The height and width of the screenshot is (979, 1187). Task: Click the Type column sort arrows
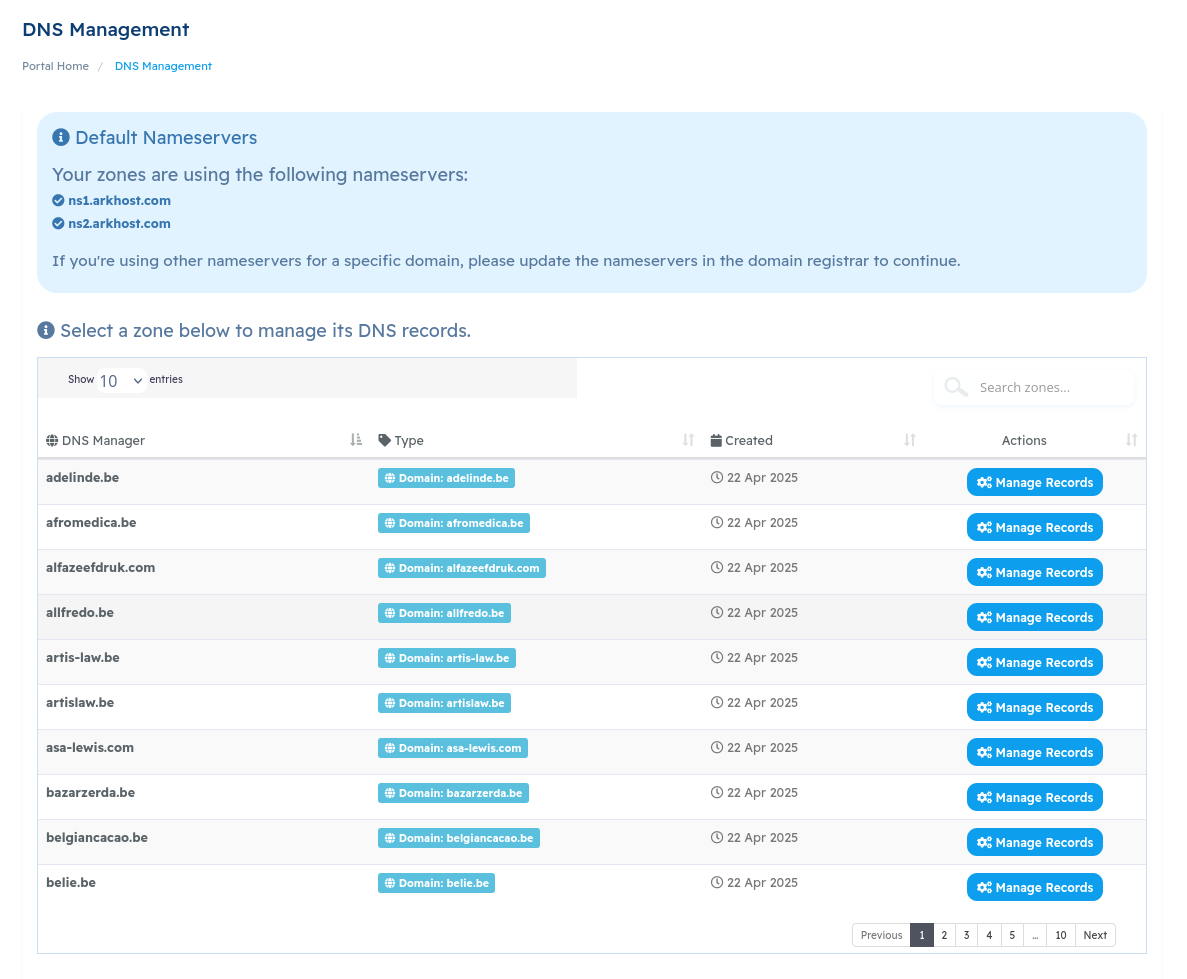[x=688, y=440]
